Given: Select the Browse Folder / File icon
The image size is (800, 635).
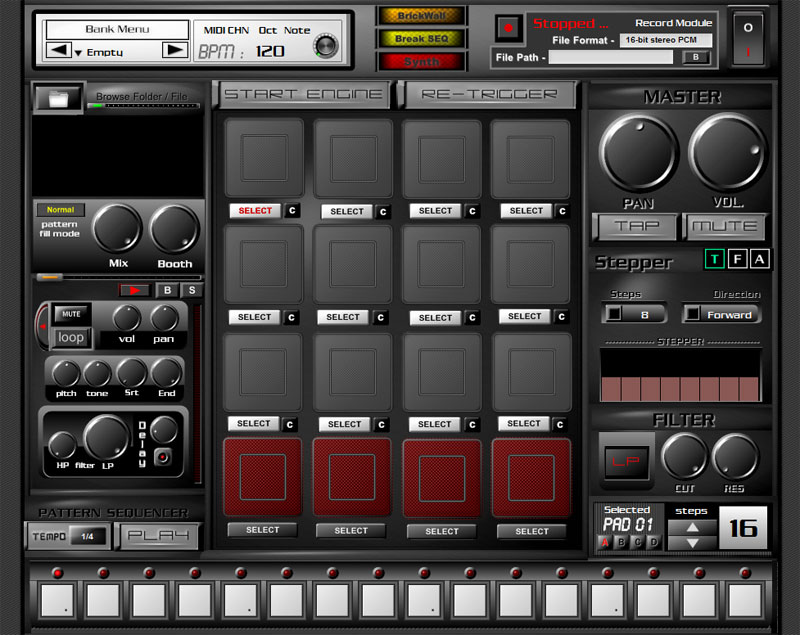Looking at the screenshot, I should pyautogui.click(x=57, y=98).
